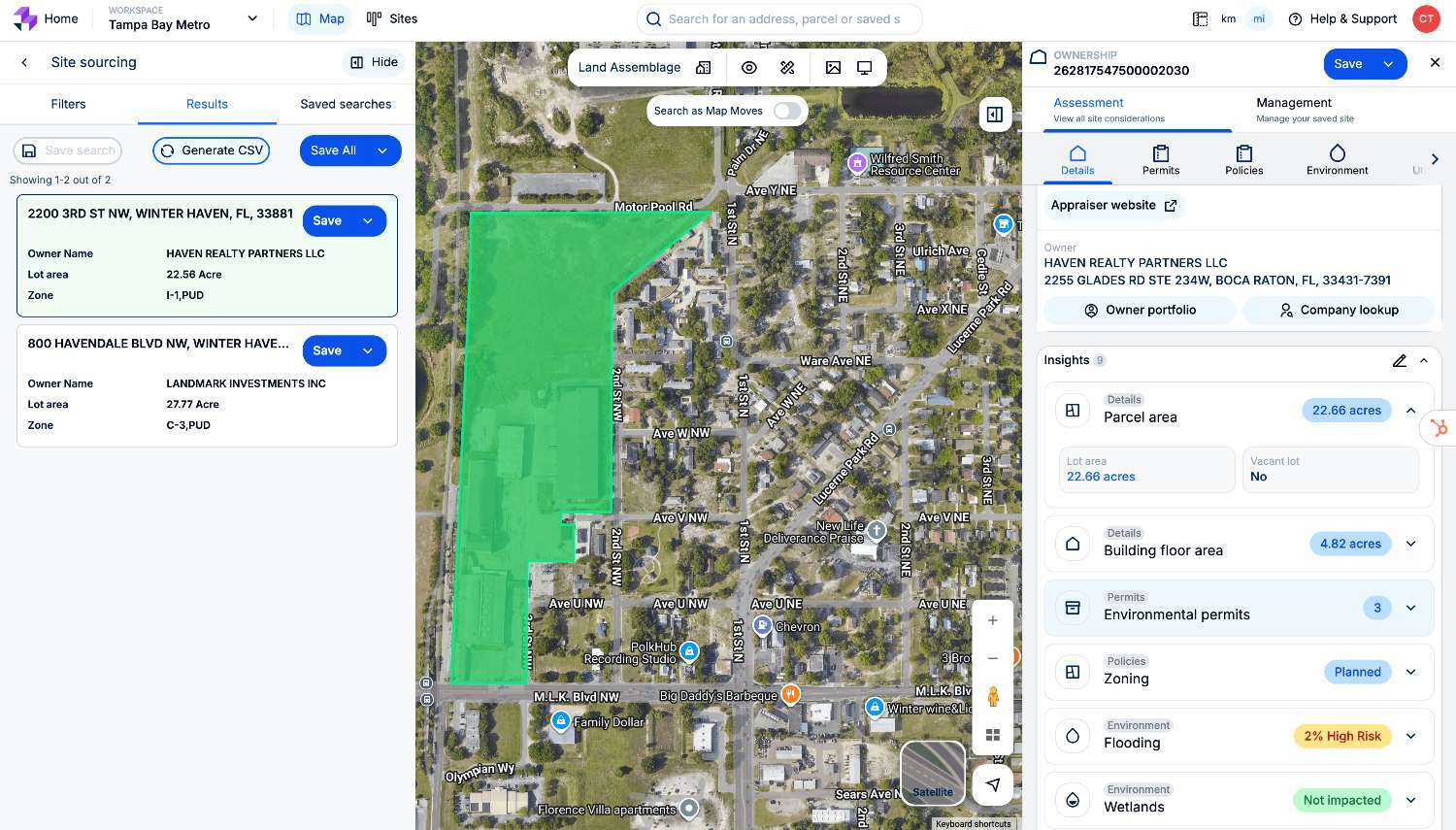Click the buildings icon beside Land Assemblage

point(704,68)
